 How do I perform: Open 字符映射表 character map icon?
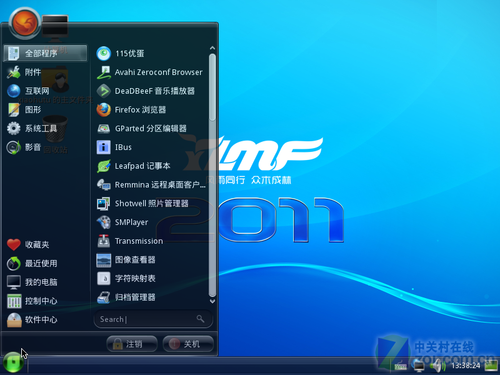tap(104, 279)
